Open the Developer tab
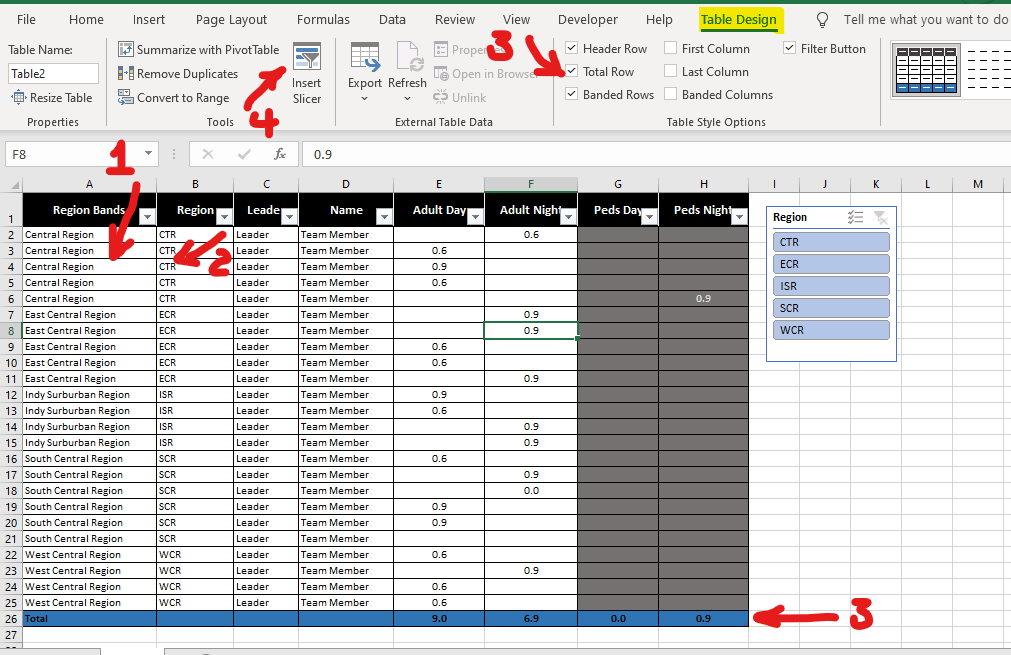Screen dimensions: 1011x655 point(587,19)
